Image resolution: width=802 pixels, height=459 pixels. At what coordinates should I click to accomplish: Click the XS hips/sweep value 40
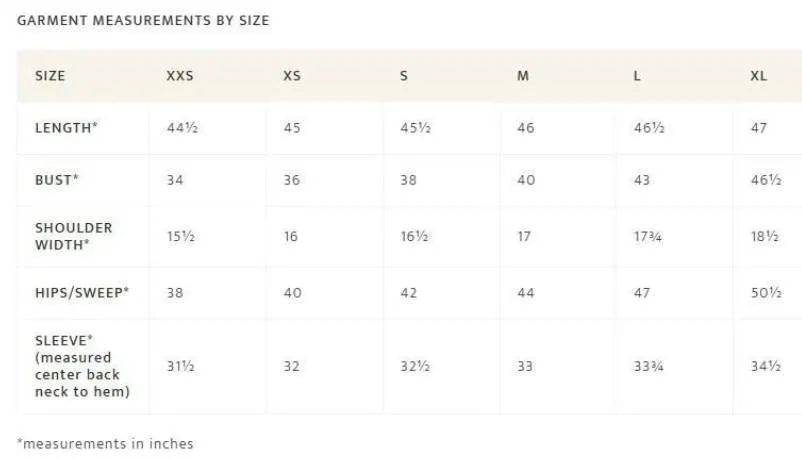pyautogui.click(x=293, y=293)
